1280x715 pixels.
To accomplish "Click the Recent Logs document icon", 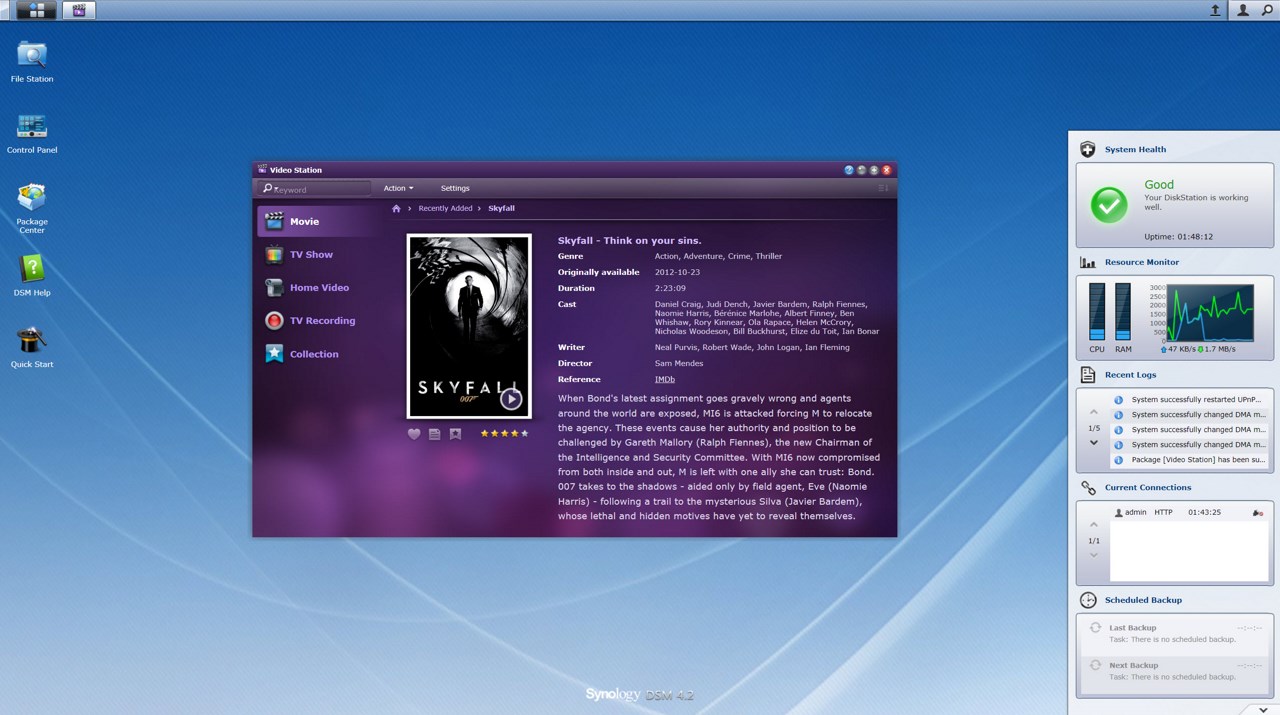I will tap(1088, 375).
